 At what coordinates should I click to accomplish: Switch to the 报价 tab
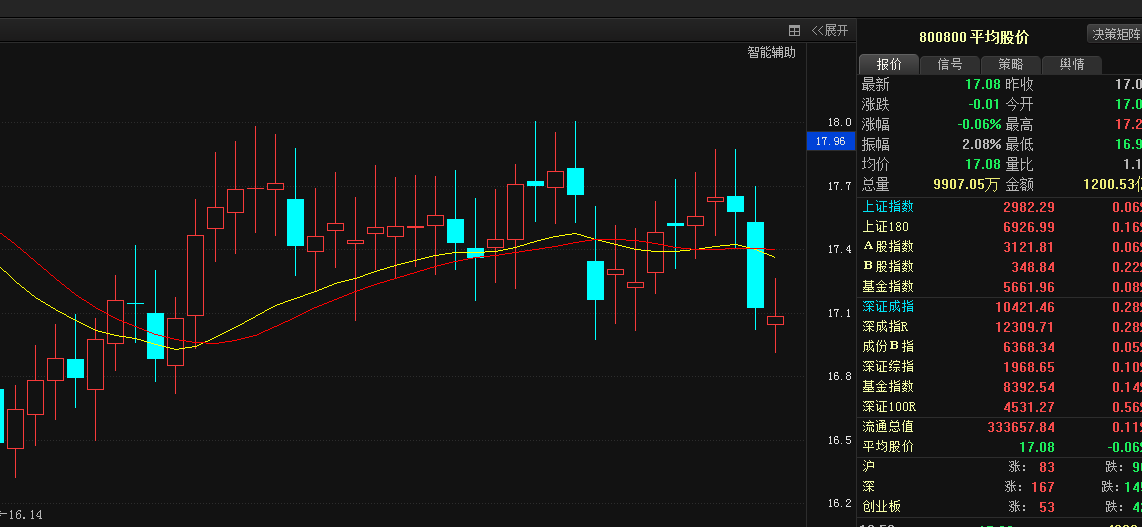tap(889, 64)
